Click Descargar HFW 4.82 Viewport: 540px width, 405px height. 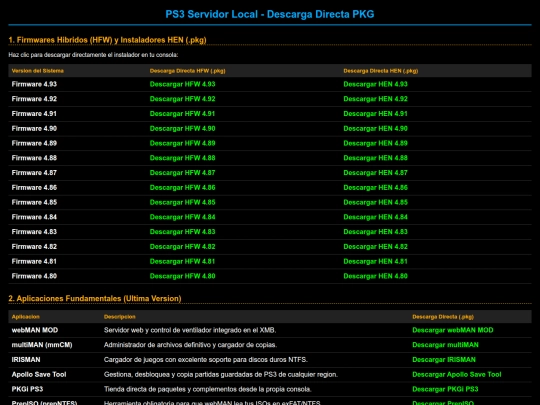(x=183, y=247)
